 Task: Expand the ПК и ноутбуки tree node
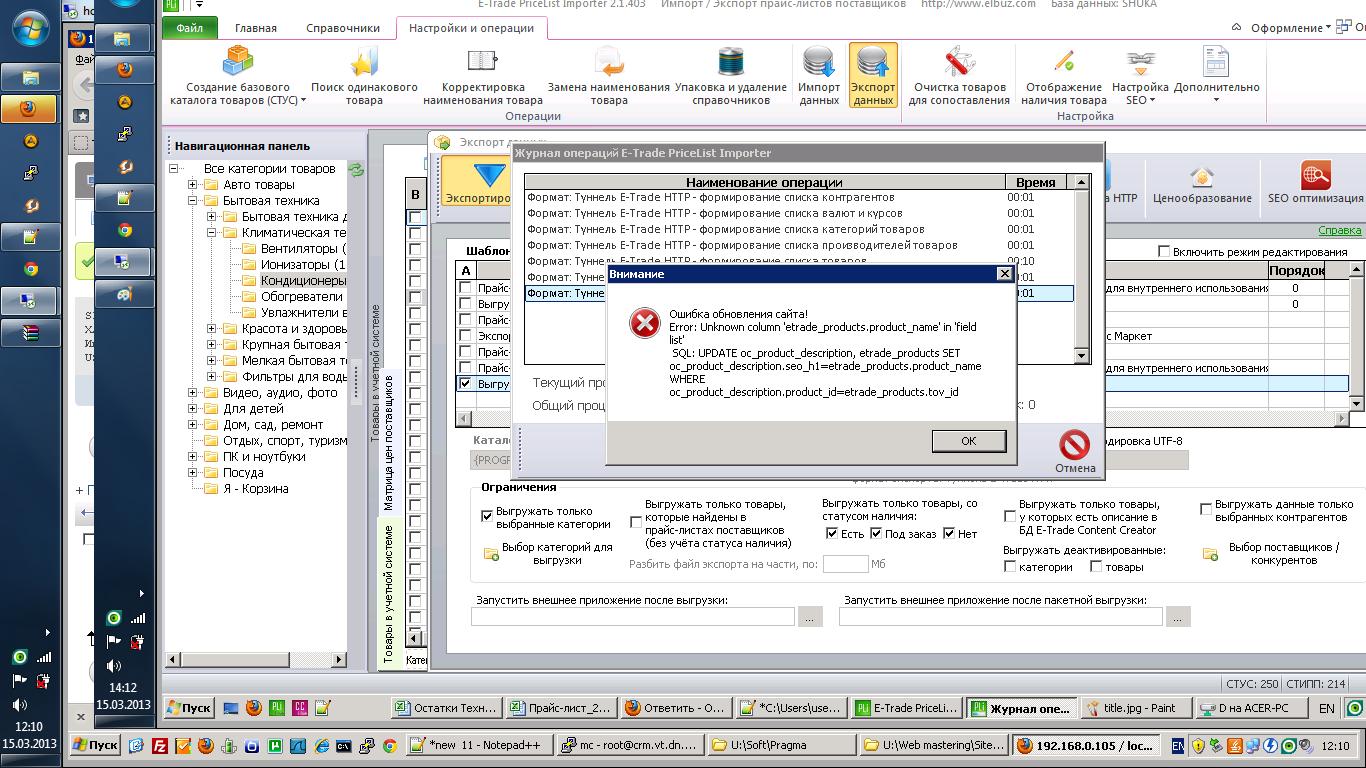(193, 457)
